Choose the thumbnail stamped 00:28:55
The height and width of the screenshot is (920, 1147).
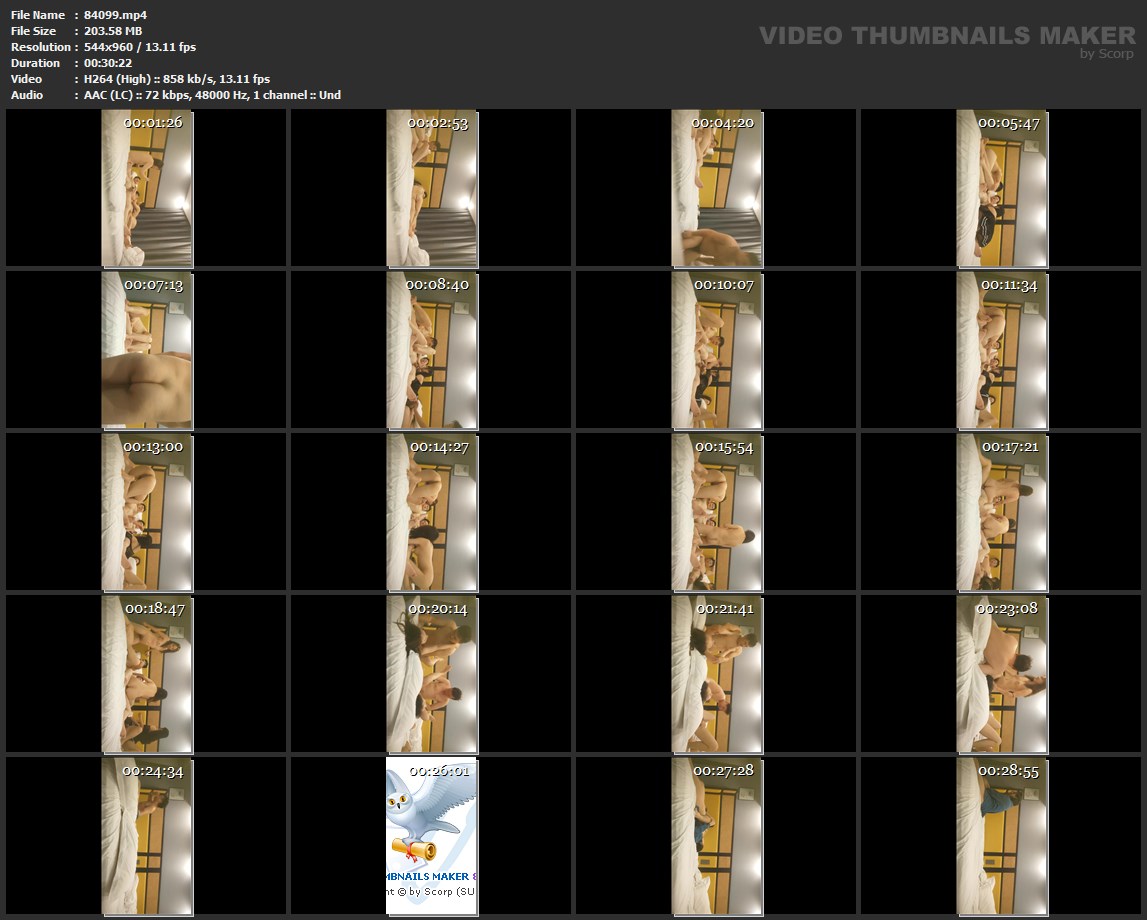click(x=1002, y=836)
